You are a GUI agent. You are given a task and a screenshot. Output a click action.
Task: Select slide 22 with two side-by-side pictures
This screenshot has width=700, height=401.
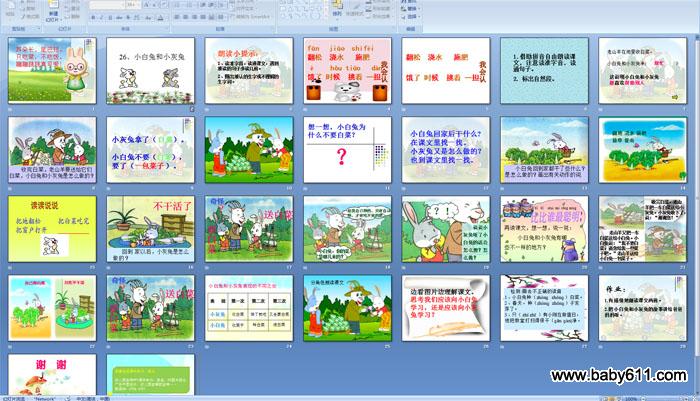[52, 308]
